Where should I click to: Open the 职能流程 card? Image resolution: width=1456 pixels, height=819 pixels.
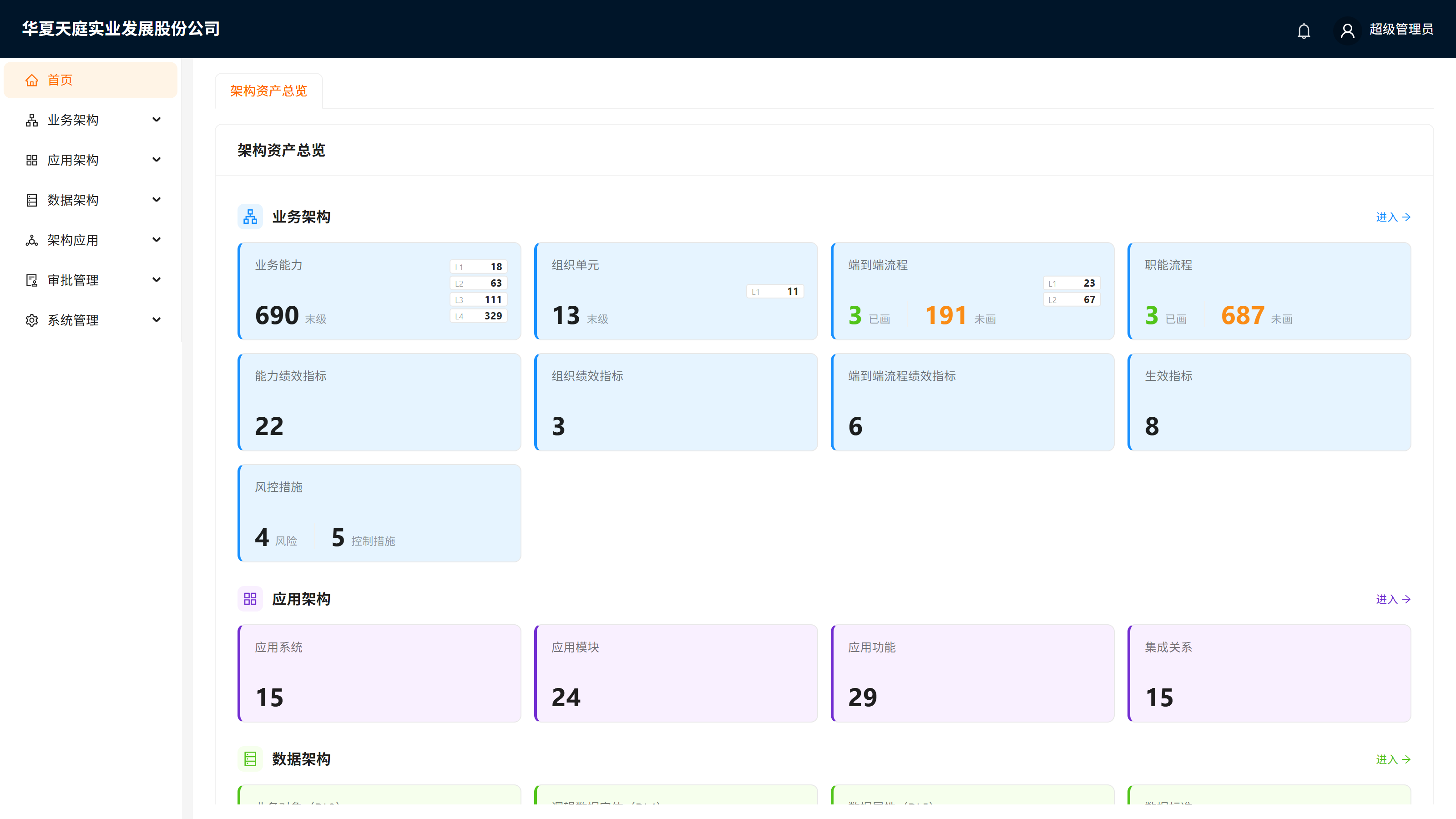1269,291
